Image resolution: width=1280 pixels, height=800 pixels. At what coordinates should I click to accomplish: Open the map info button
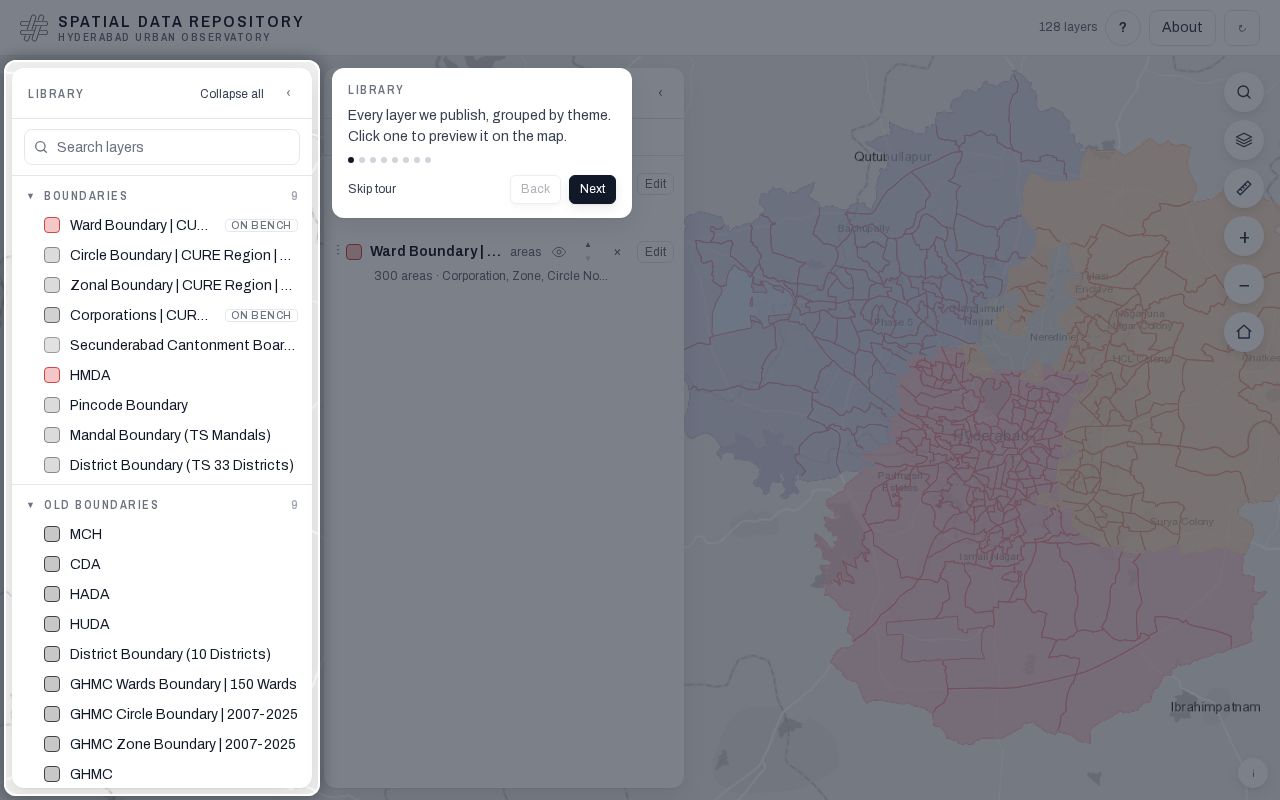point(1253,773)
